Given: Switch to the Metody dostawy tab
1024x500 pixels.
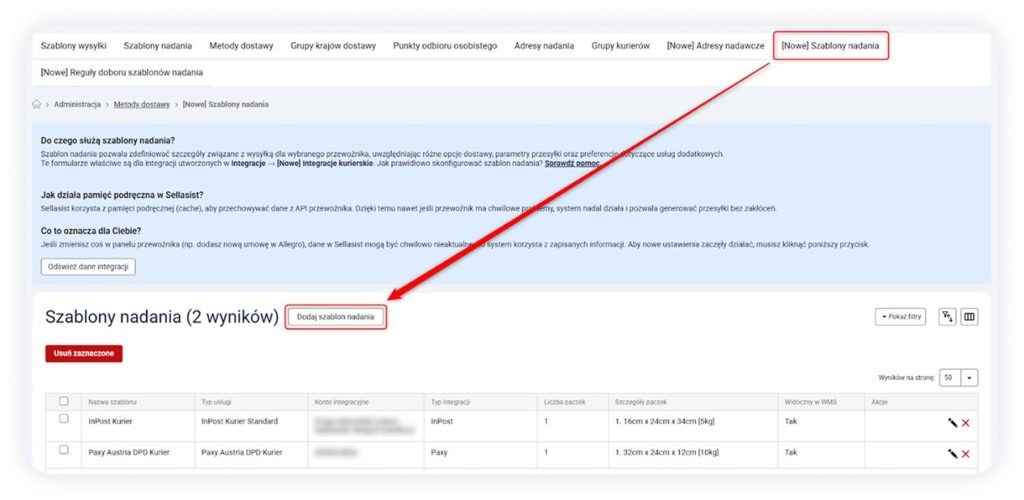Looking at the screenshot, I should [x=239, y=46].
